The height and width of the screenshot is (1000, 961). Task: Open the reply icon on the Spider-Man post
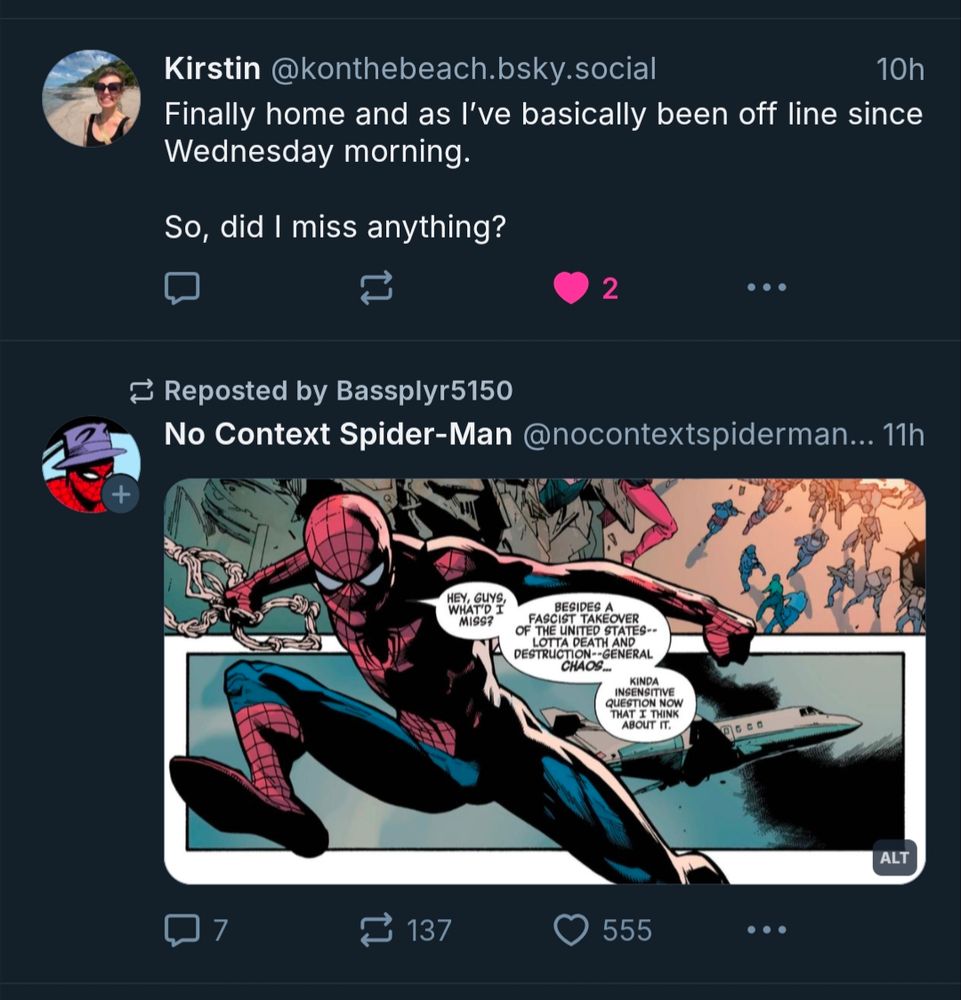pyautogui.click(x=181, y=931)
